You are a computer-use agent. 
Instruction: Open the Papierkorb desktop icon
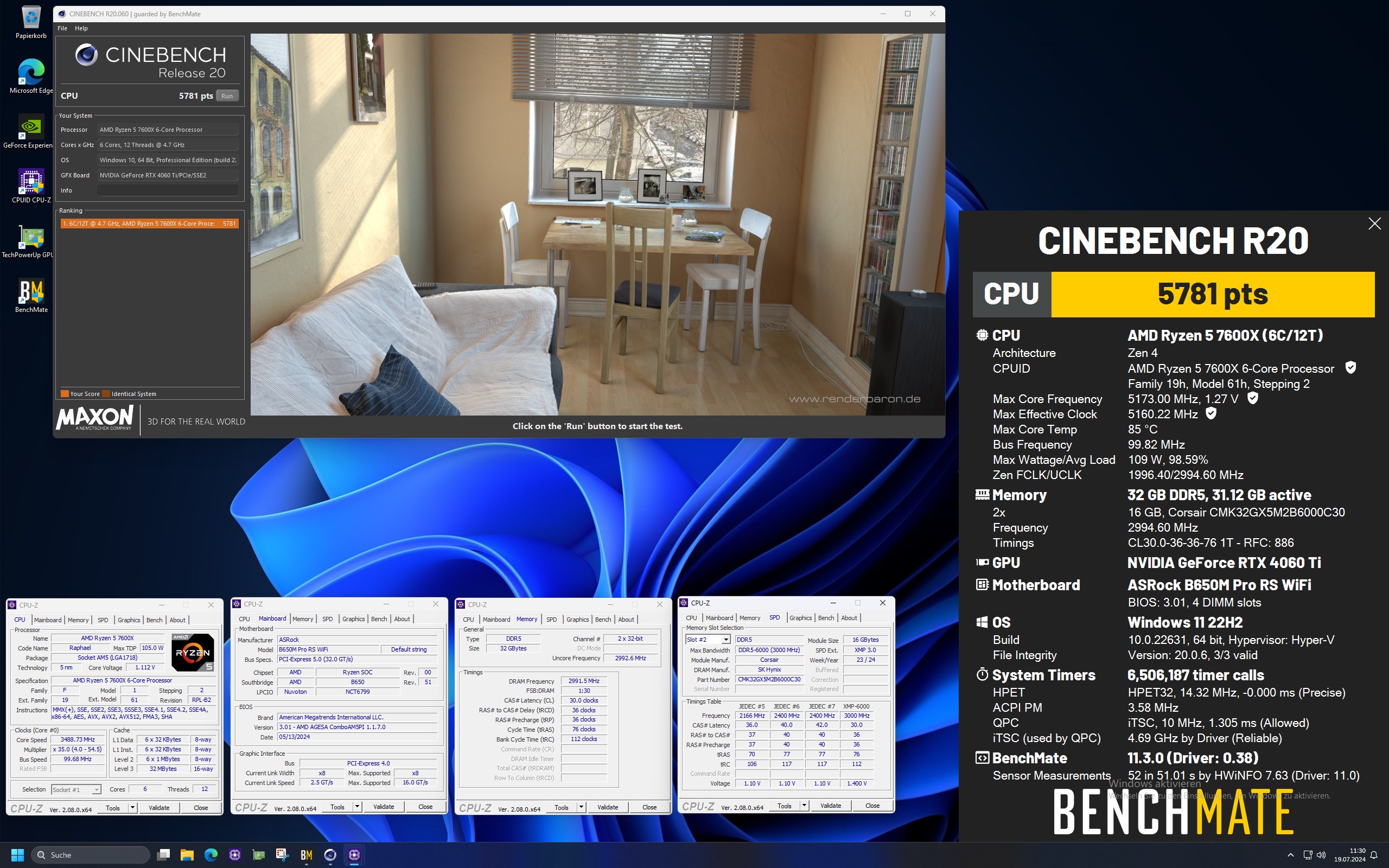[31, 23]
